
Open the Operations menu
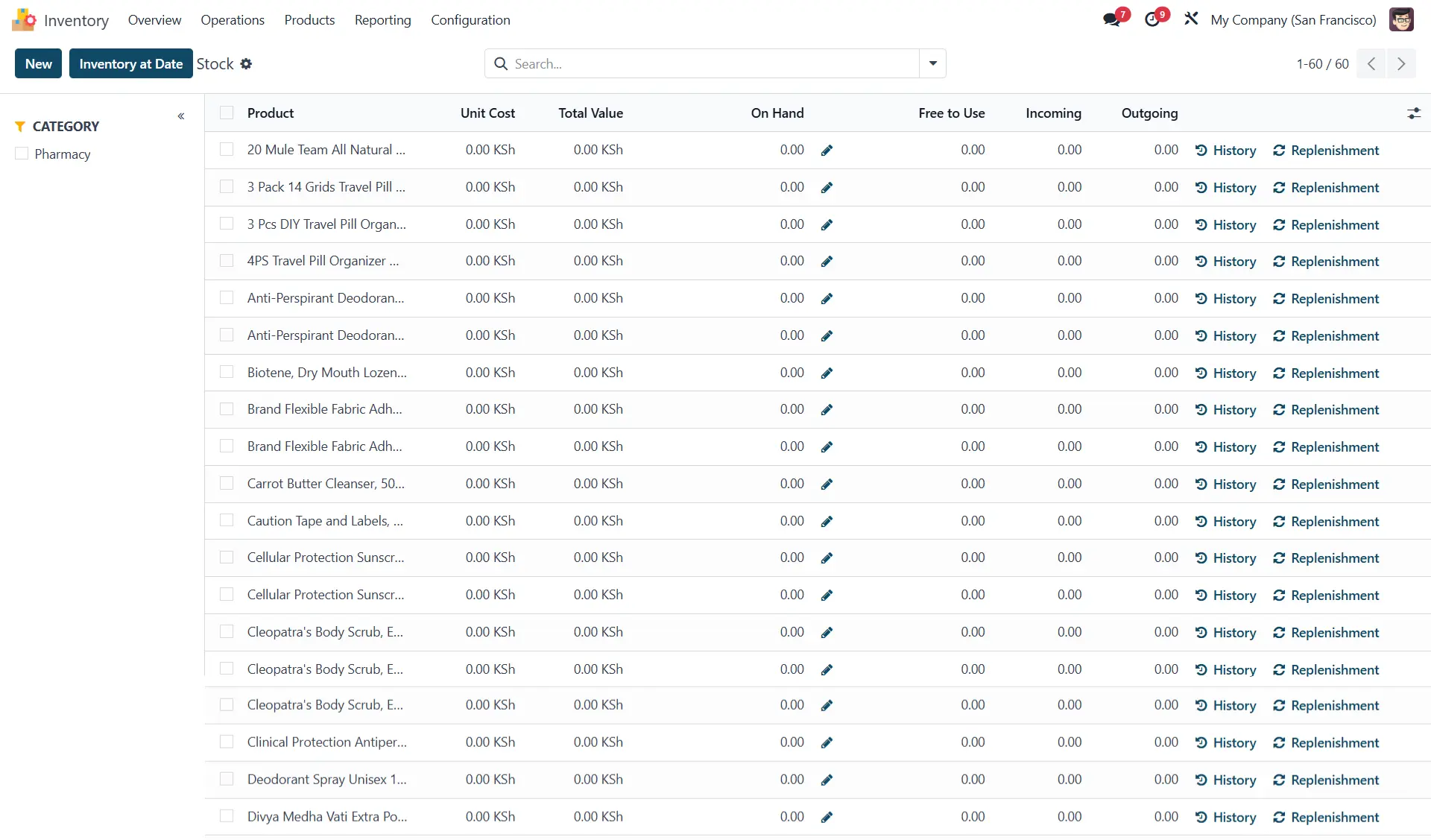point(233,20)
